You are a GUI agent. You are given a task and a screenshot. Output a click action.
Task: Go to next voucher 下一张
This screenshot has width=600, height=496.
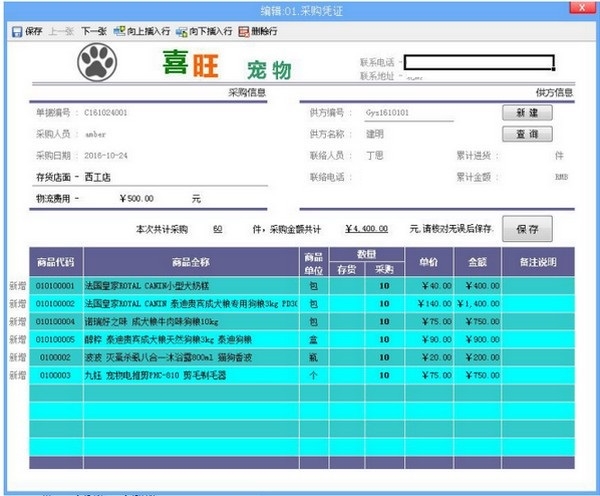[x=94, y=31]
